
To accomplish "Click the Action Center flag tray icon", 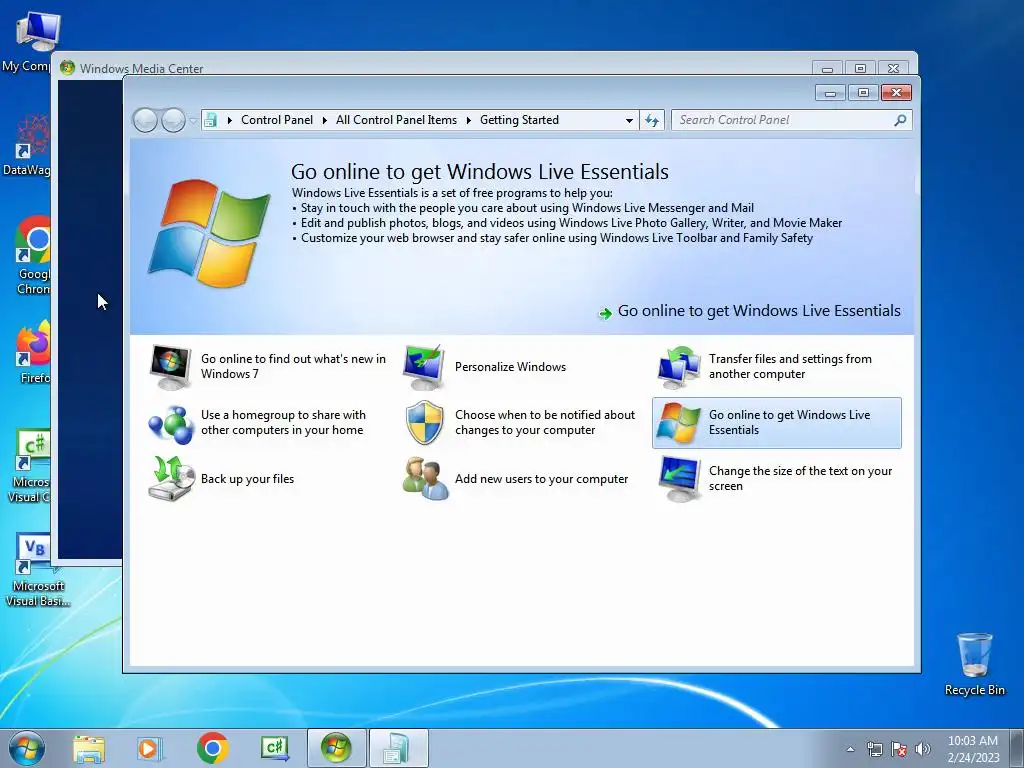I will 899,749.
